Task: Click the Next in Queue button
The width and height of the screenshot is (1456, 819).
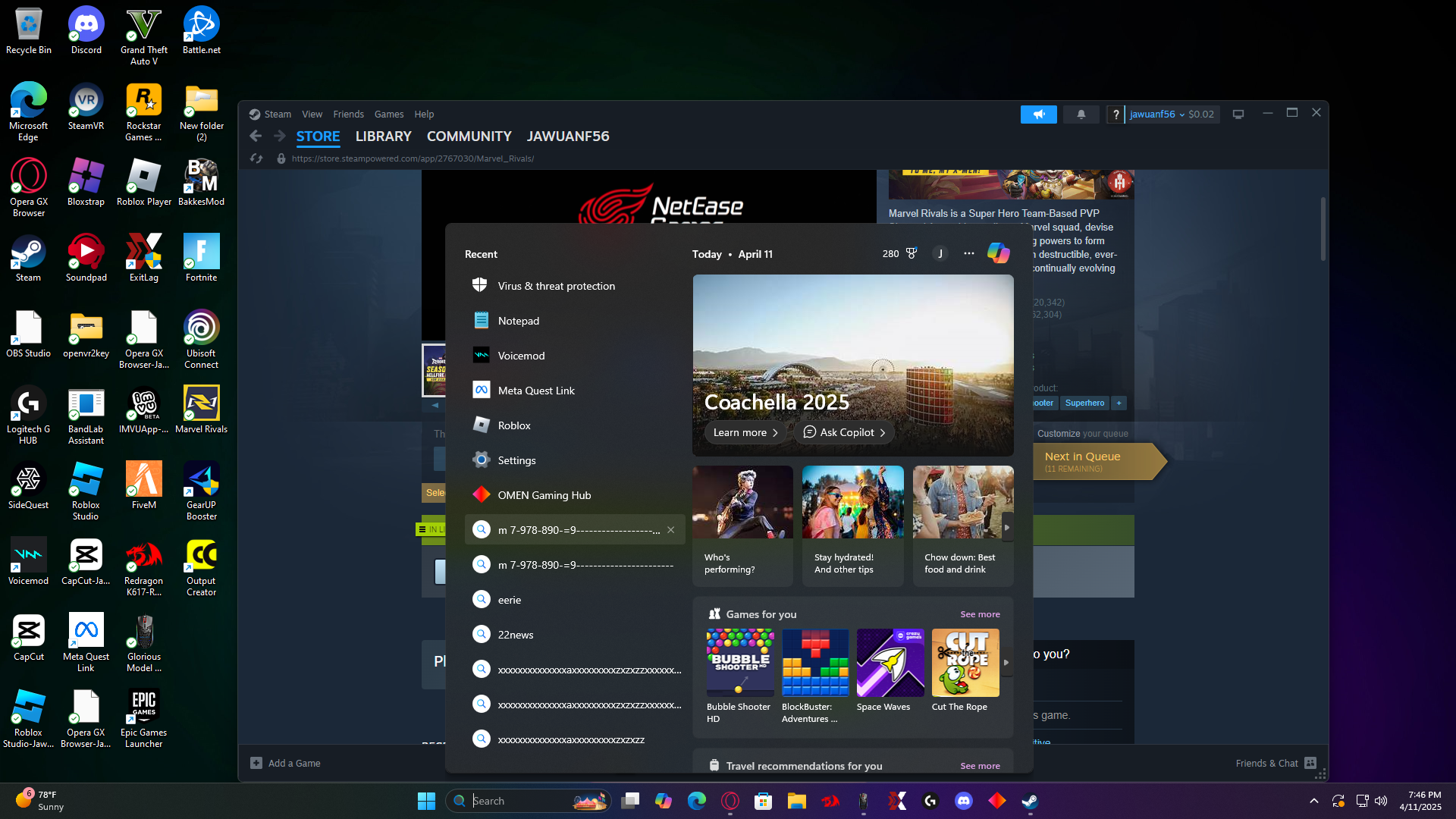Action: pyautogui.click(x=1098, y=461)
